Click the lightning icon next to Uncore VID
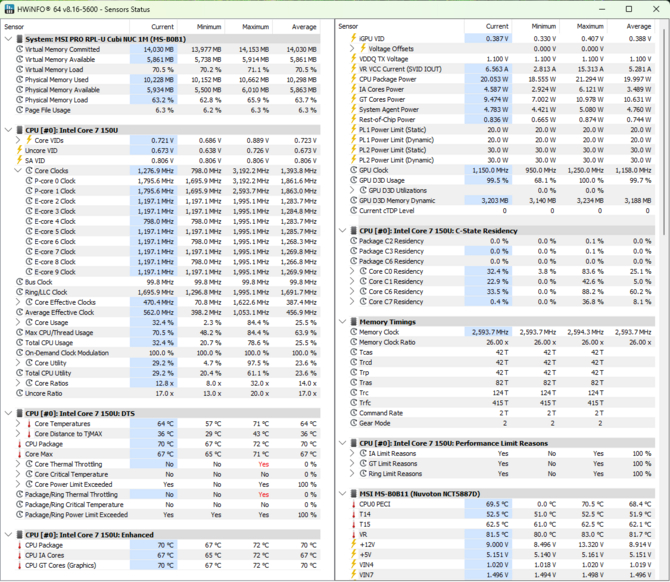This screenshot has width=670, height=582. [x=19, y=150]
